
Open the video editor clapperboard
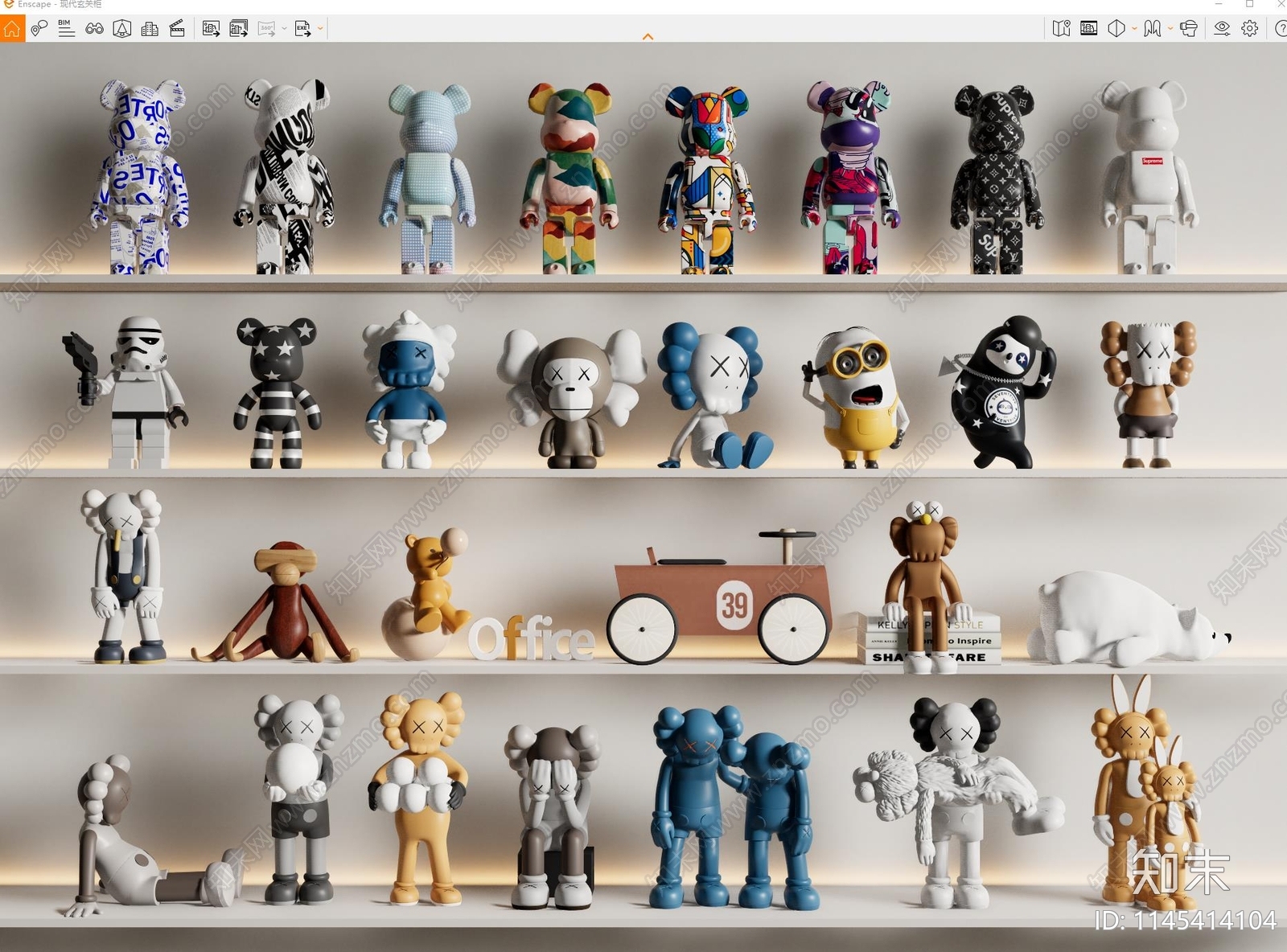[x=177, y=29]
